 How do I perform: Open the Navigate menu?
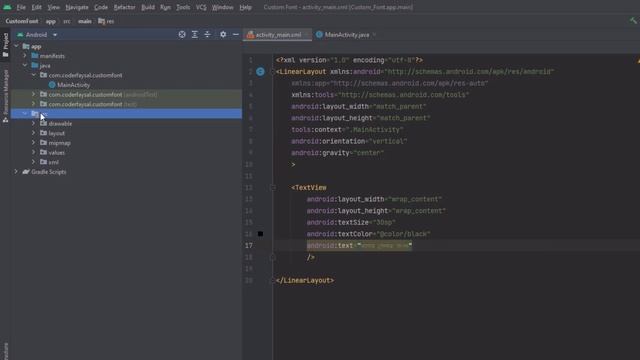click(77, 7)
